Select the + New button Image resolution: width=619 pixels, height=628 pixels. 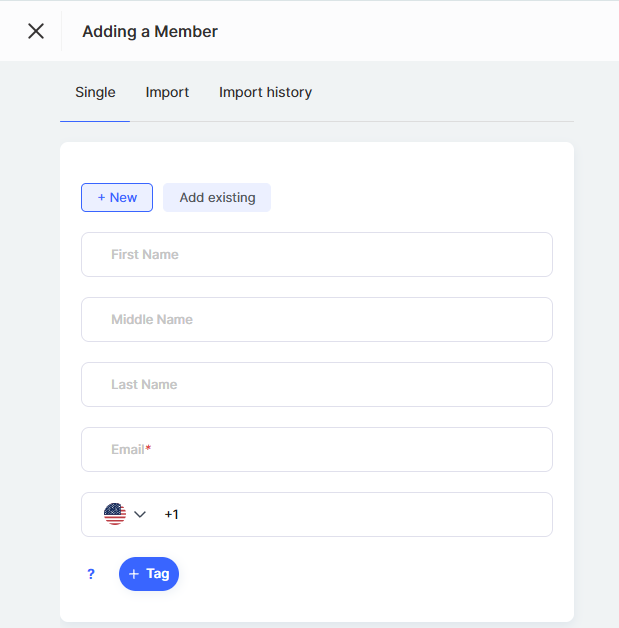coord(117,197)
